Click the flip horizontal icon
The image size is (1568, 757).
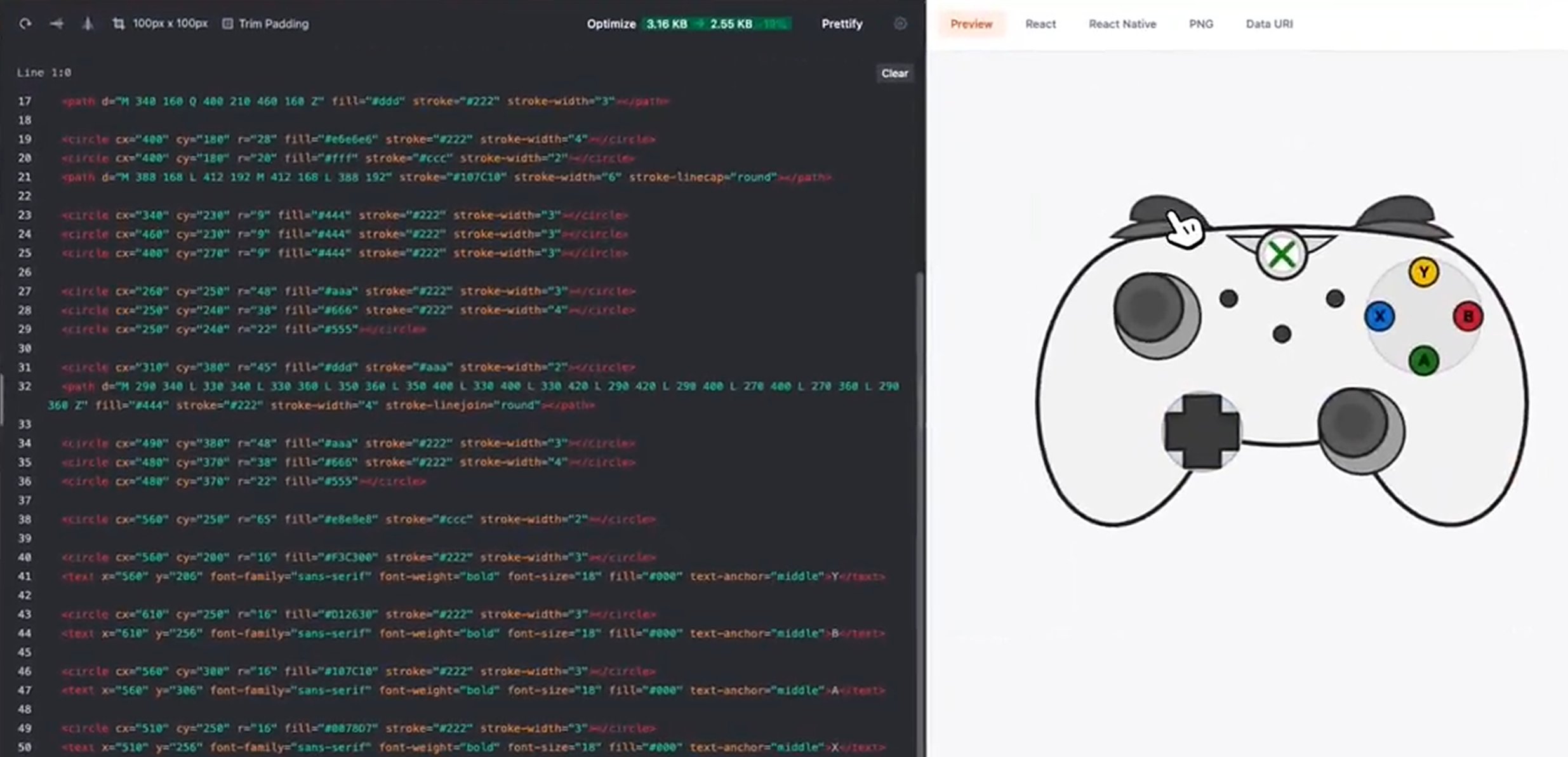[x=56, y=23]
